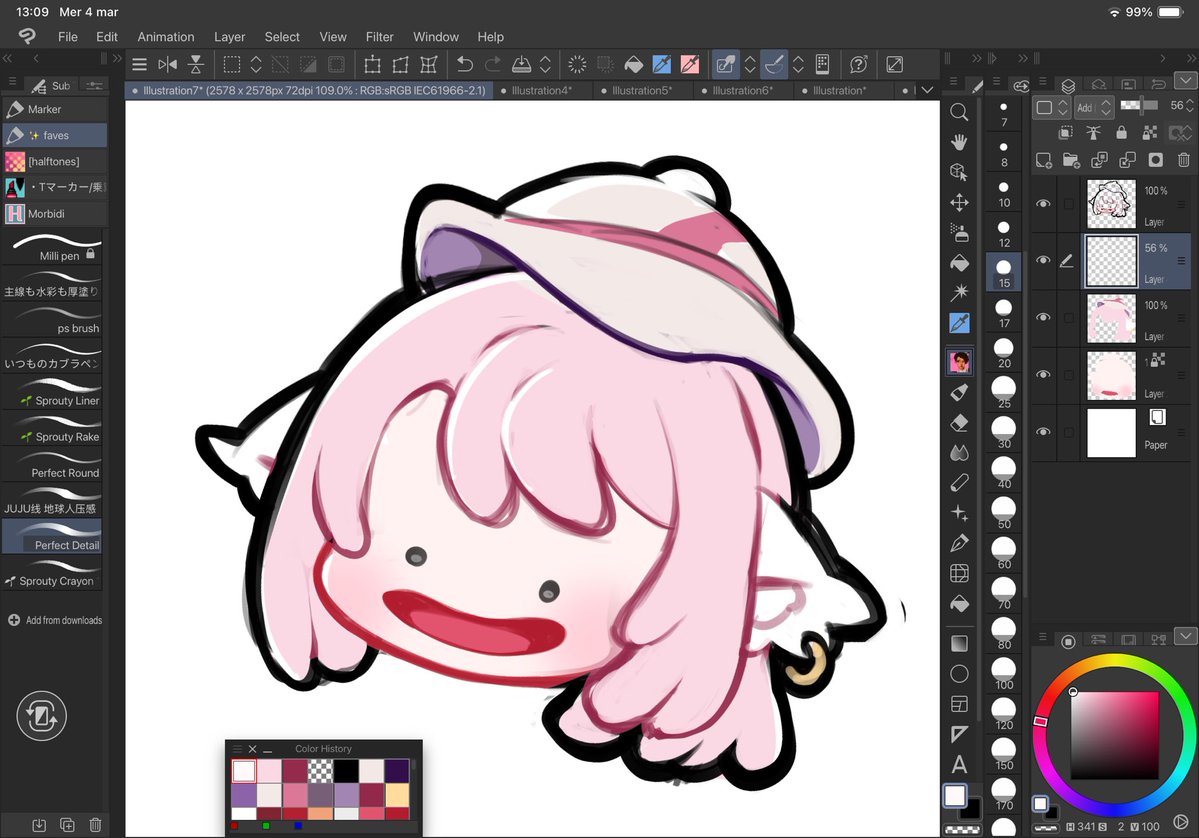1199x838 pixels.
Task: Expand the document tabs list chevron
Action: (927, 90)
